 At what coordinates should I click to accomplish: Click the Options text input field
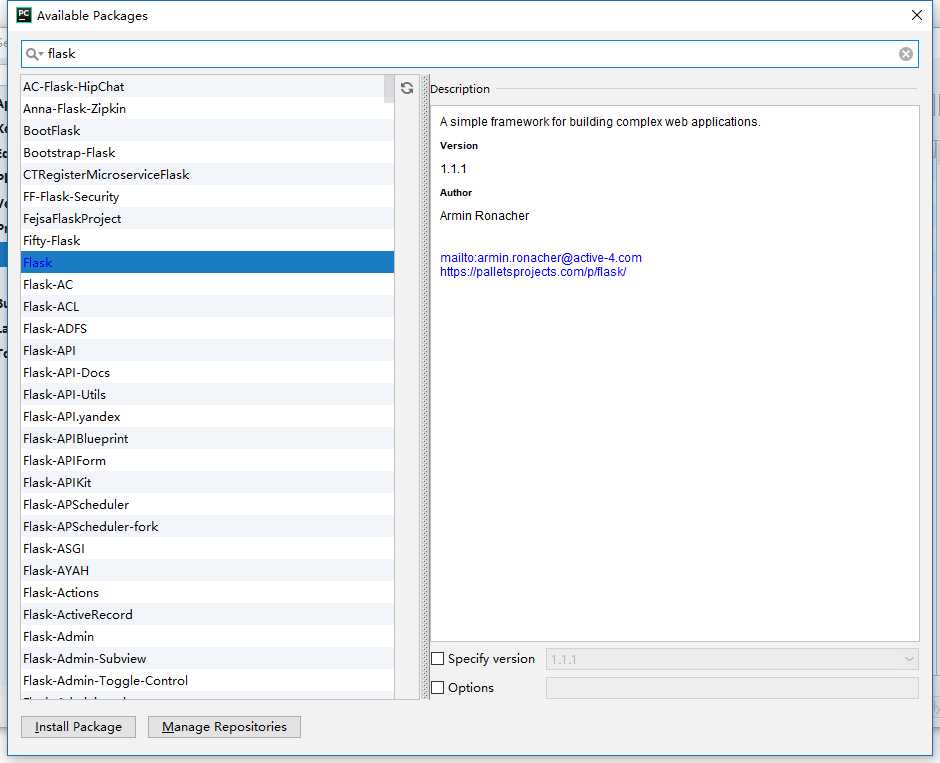click(732, 688)
